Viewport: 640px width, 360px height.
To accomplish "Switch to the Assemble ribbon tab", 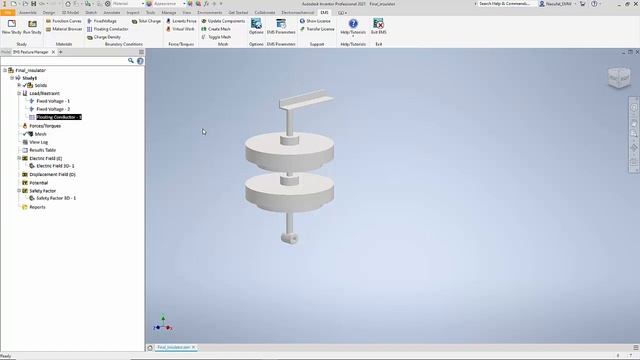I will [28, 13].
